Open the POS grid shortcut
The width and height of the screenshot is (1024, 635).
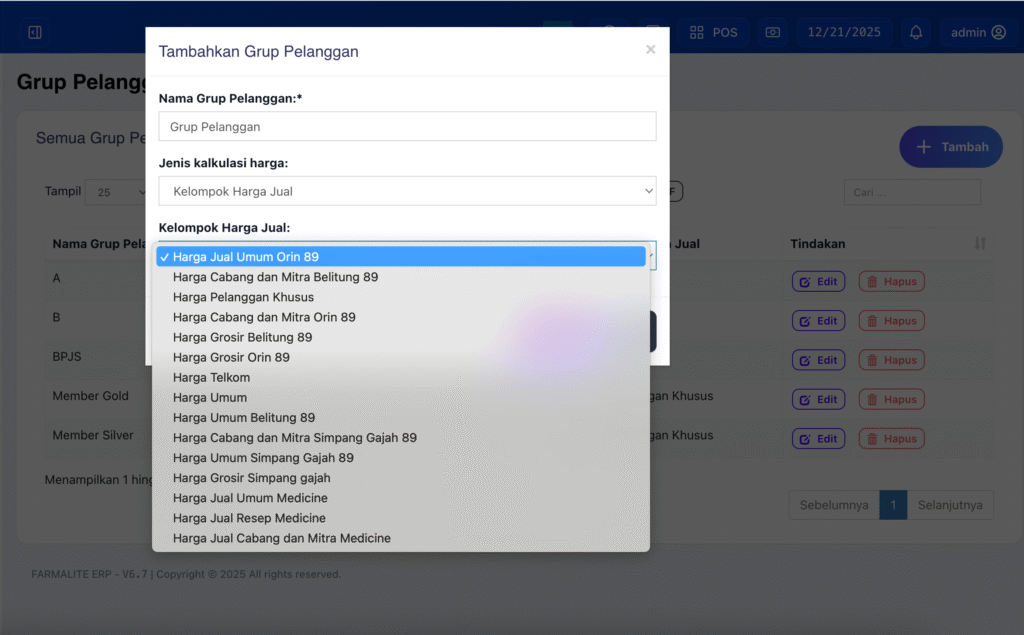pos(714,32)
